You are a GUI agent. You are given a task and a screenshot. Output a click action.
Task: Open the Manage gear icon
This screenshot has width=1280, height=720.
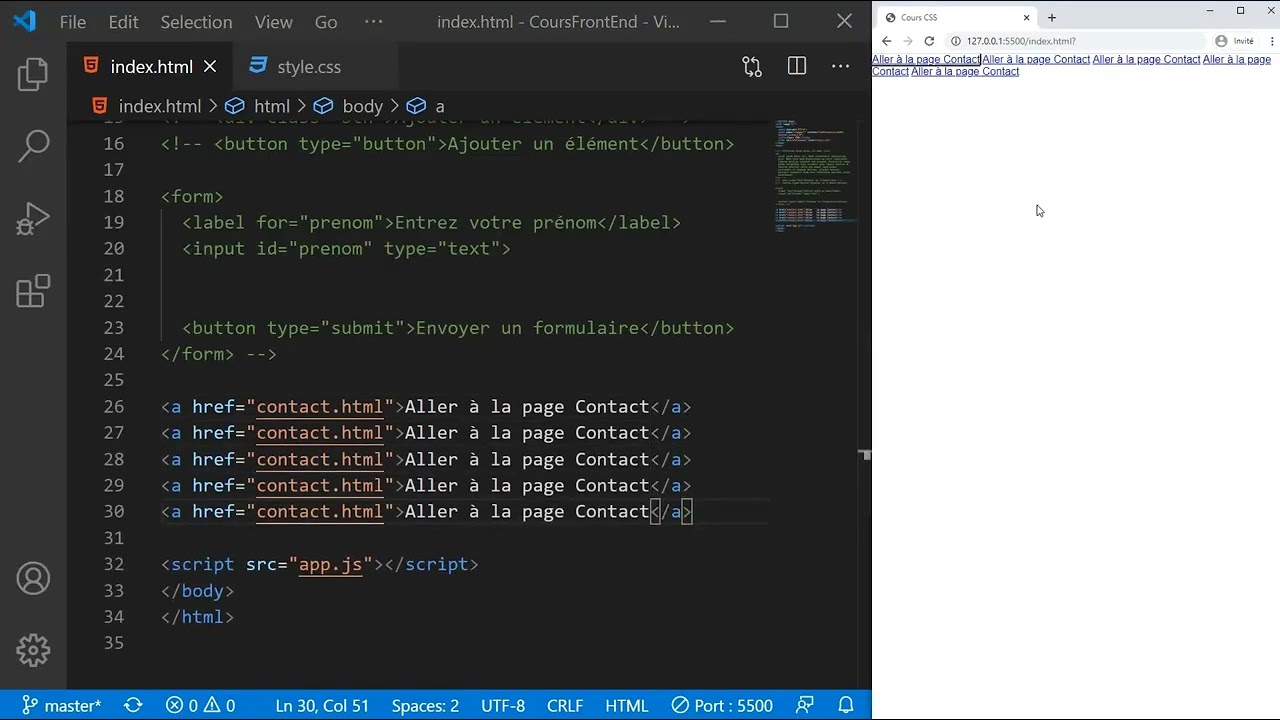[x=33, y=650]
